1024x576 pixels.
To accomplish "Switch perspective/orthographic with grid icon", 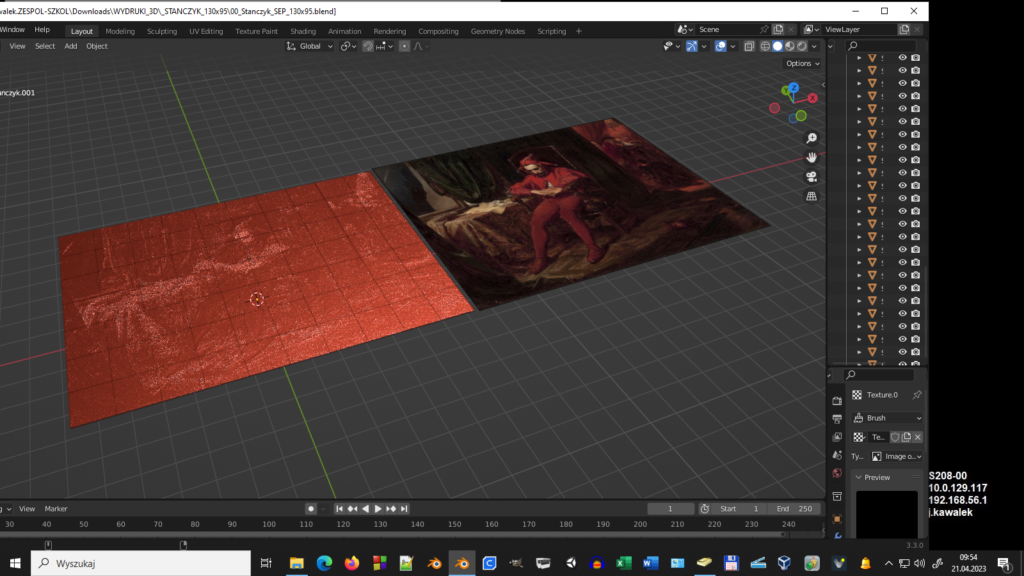I will 811,196.
